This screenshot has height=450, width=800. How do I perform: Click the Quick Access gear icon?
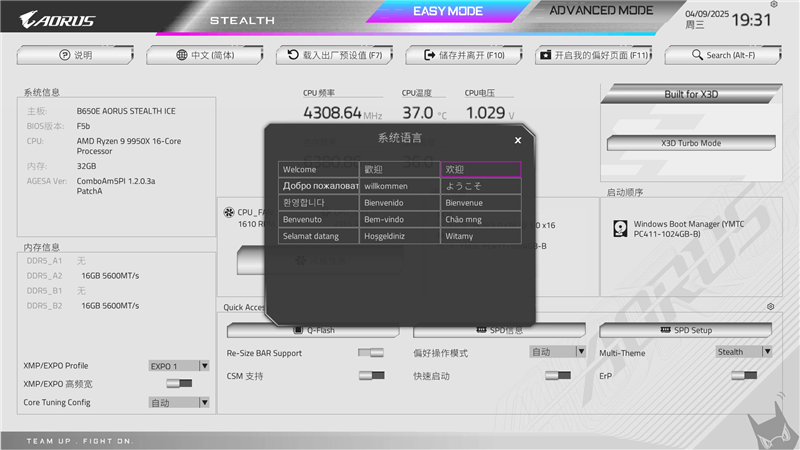coord(770,307)
